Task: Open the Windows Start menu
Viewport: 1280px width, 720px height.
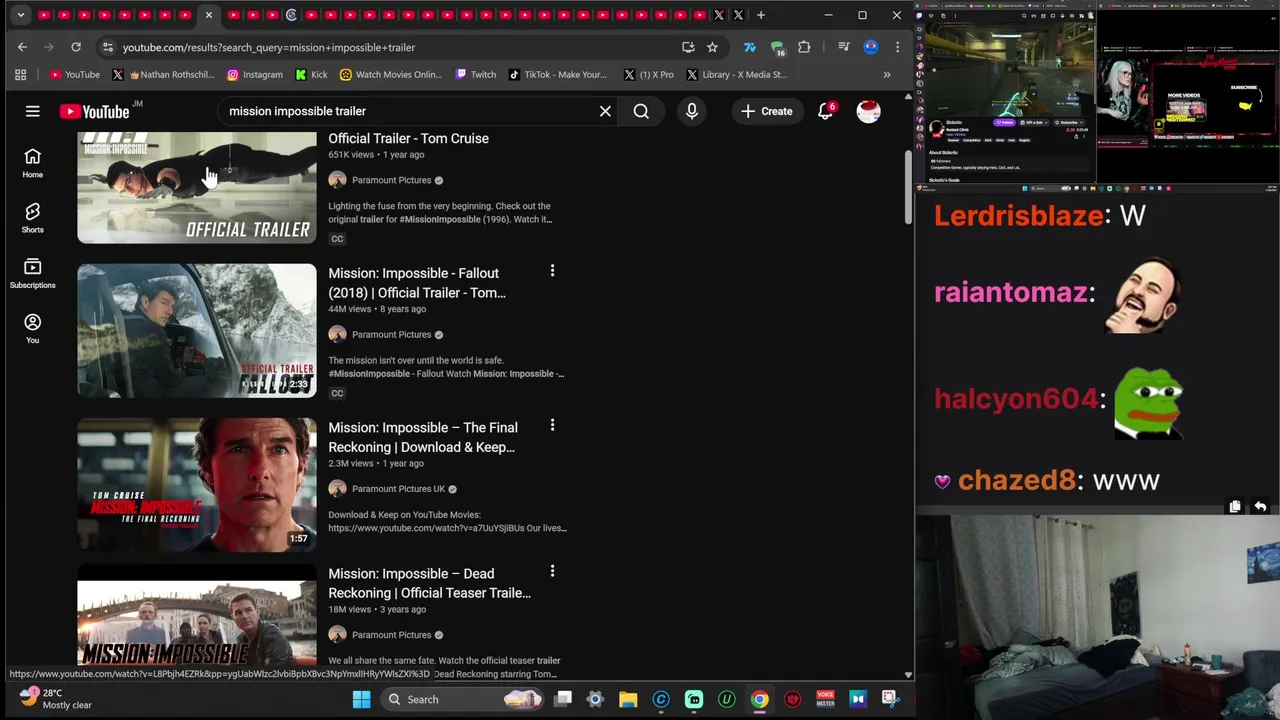Action: click(362, 699)
